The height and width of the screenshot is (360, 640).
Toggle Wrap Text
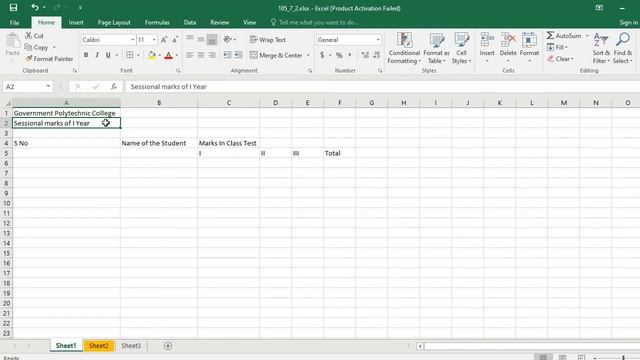click(x=267, y=40)
